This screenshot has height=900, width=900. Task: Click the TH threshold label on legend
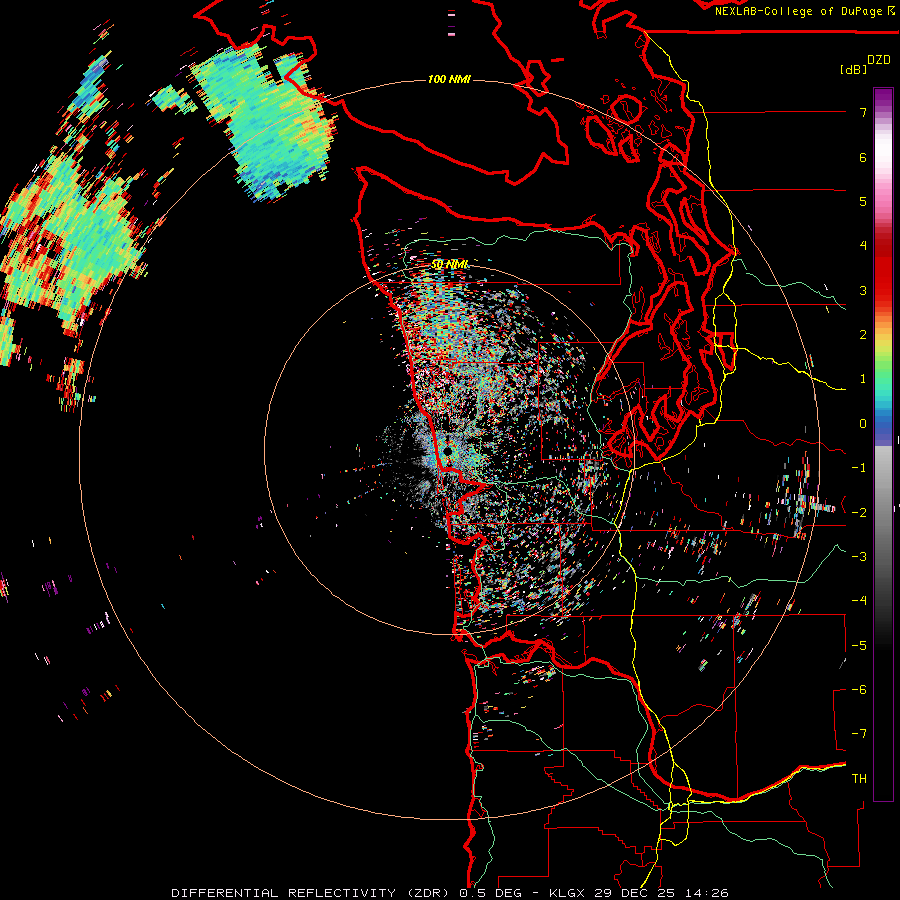(859, 779)
